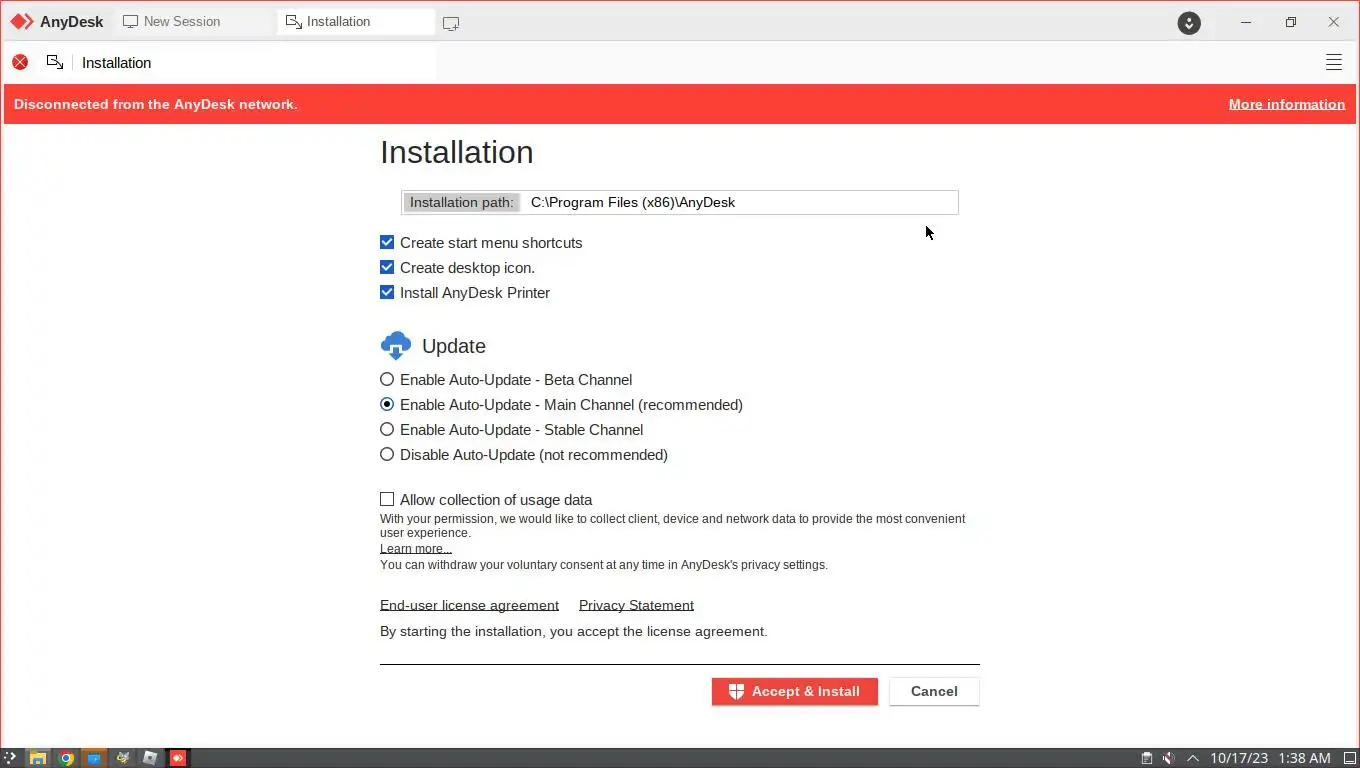
Task: Click the 'Disconnected from the AnyDesk network.' message
Action: (155, 104)
